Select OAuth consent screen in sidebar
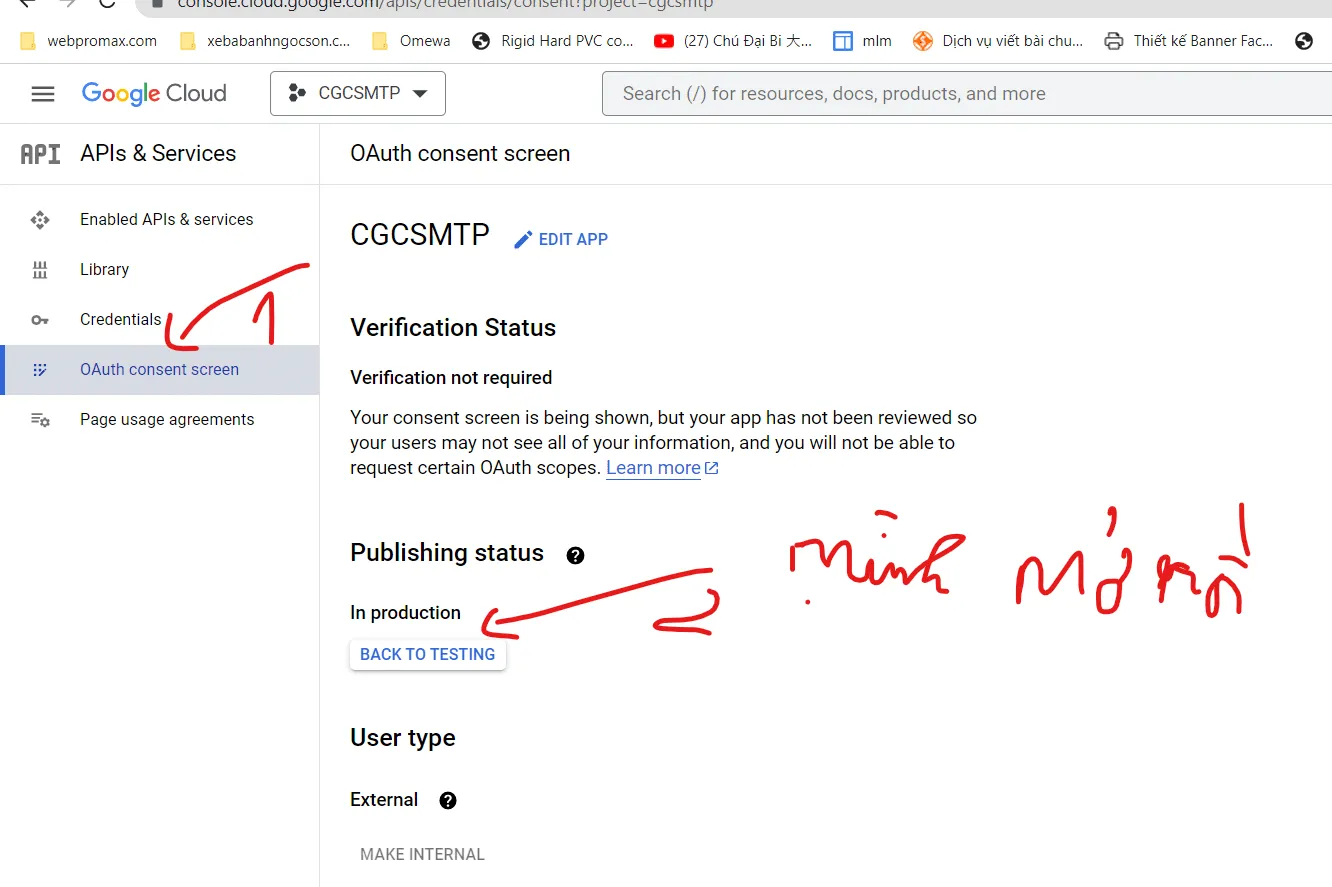The width and height of the screenshot is (1332, 887). coord(159,370)
